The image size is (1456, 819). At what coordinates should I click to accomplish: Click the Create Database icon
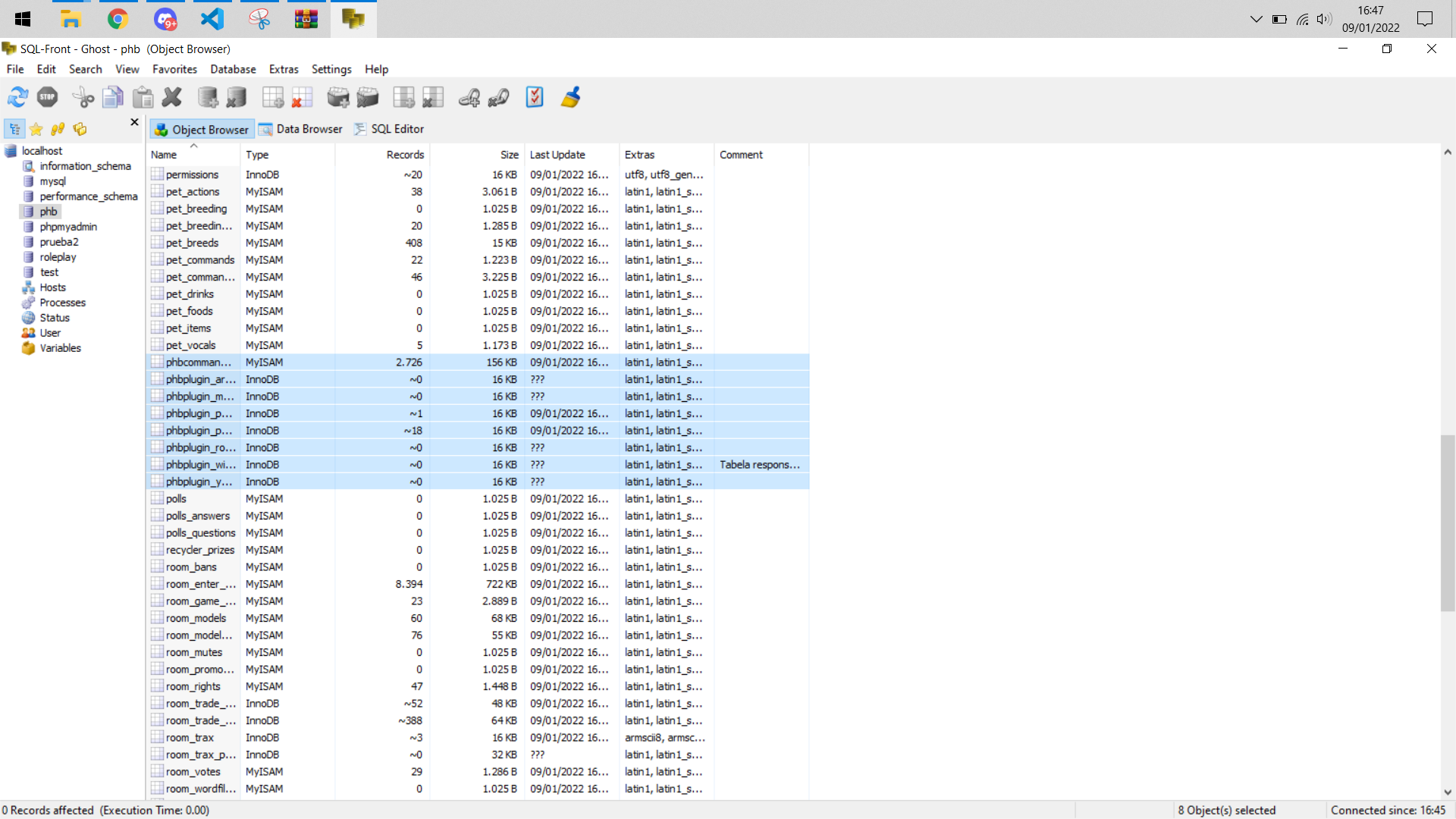[208, 97]
